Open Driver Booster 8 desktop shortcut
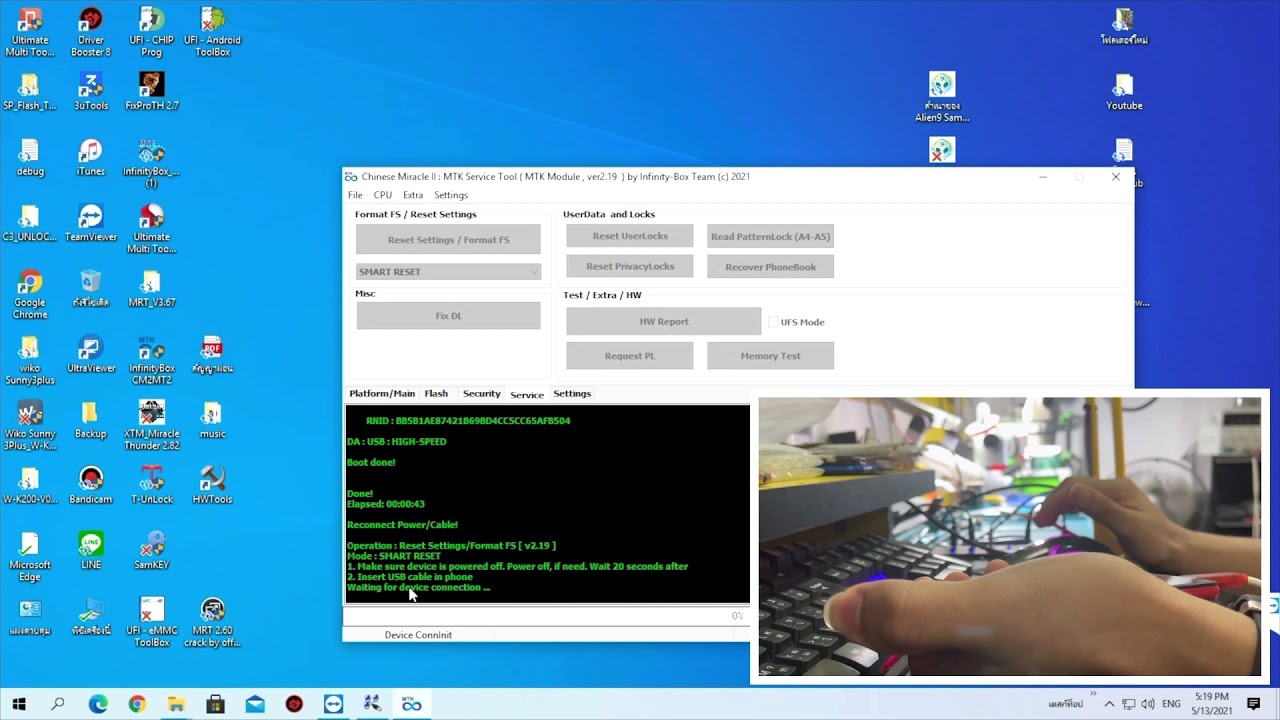The height and width of the screenshot is (720, 1280). pyautogui.click(x=91, y=32)
